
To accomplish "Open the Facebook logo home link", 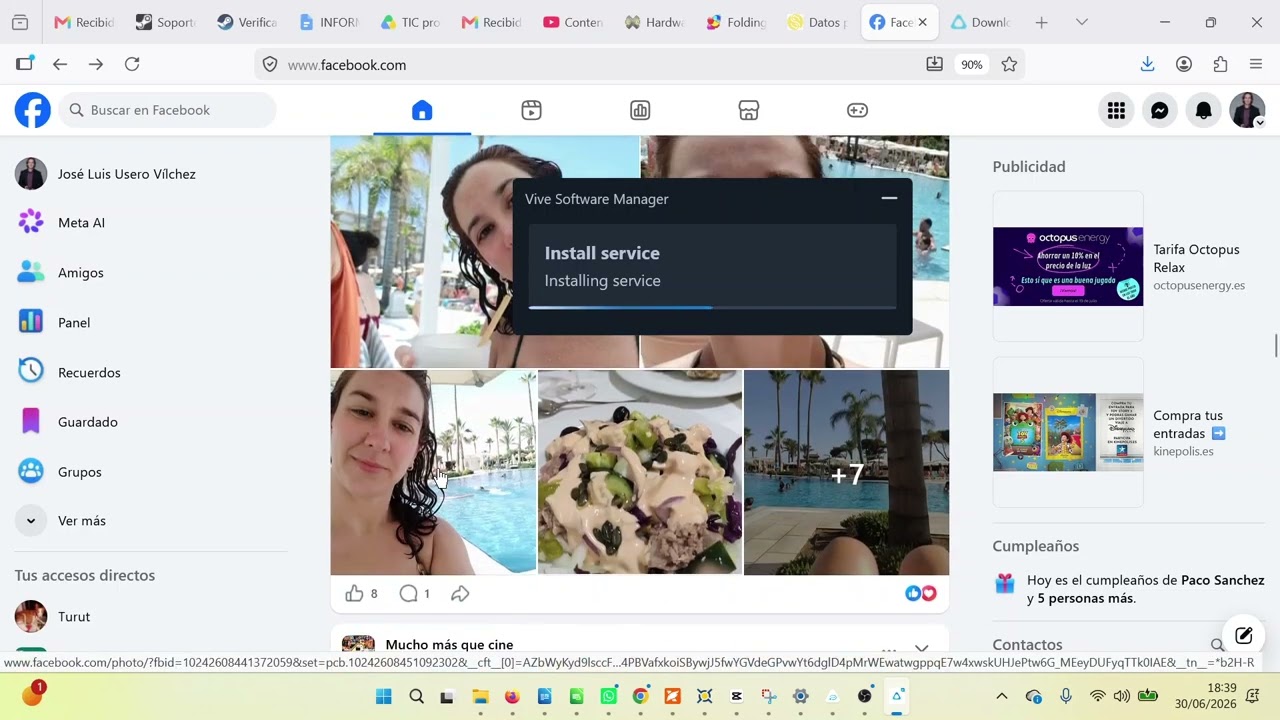I will tap(32, 110).
